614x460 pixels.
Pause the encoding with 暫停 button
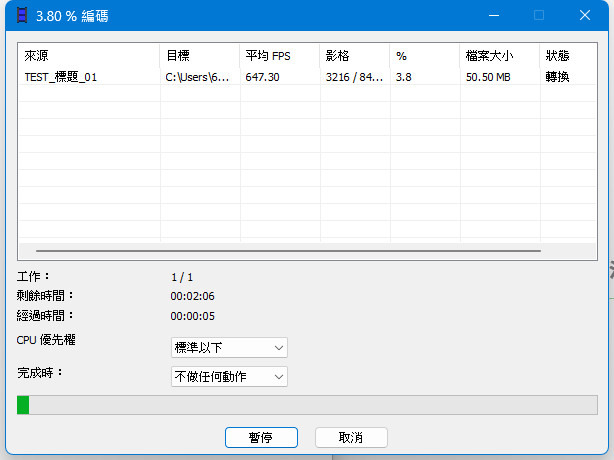tap(261, 437)
